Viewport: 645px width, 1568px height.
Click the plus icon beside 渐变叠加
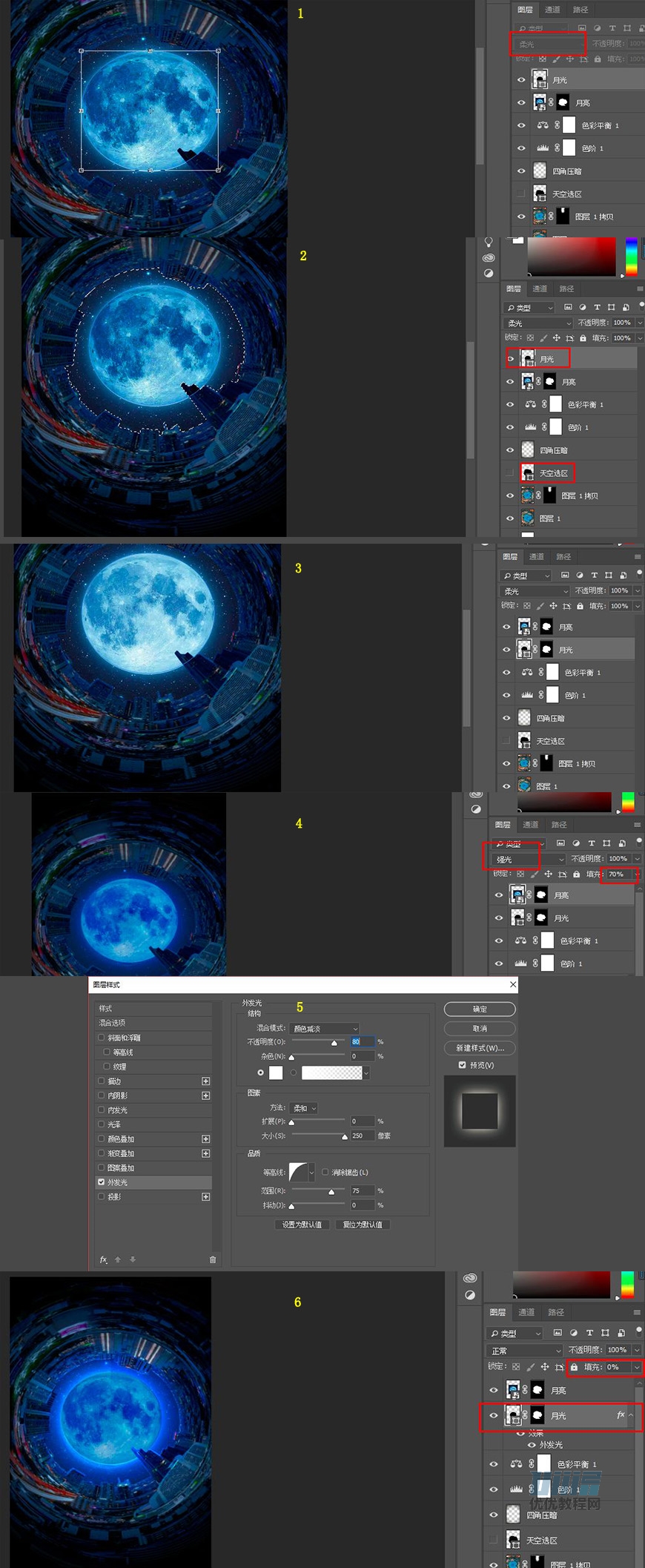click(x=205, y=1153)
